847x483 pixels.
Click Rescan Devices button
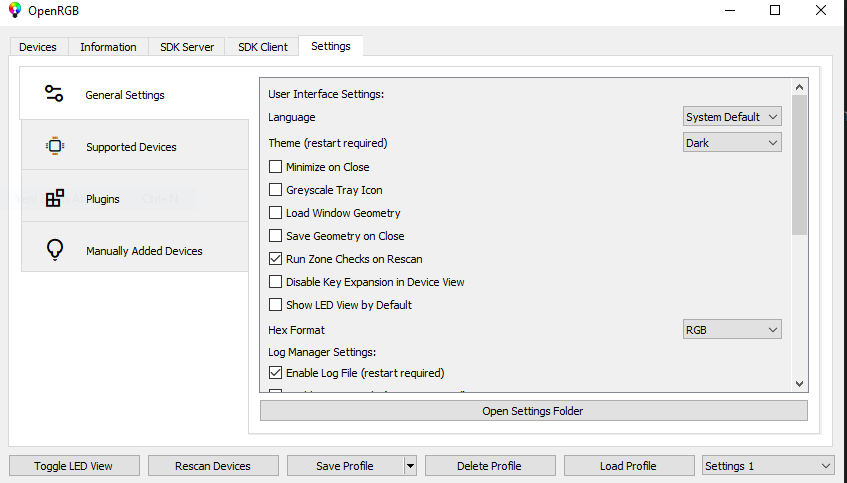pos(213,466)
